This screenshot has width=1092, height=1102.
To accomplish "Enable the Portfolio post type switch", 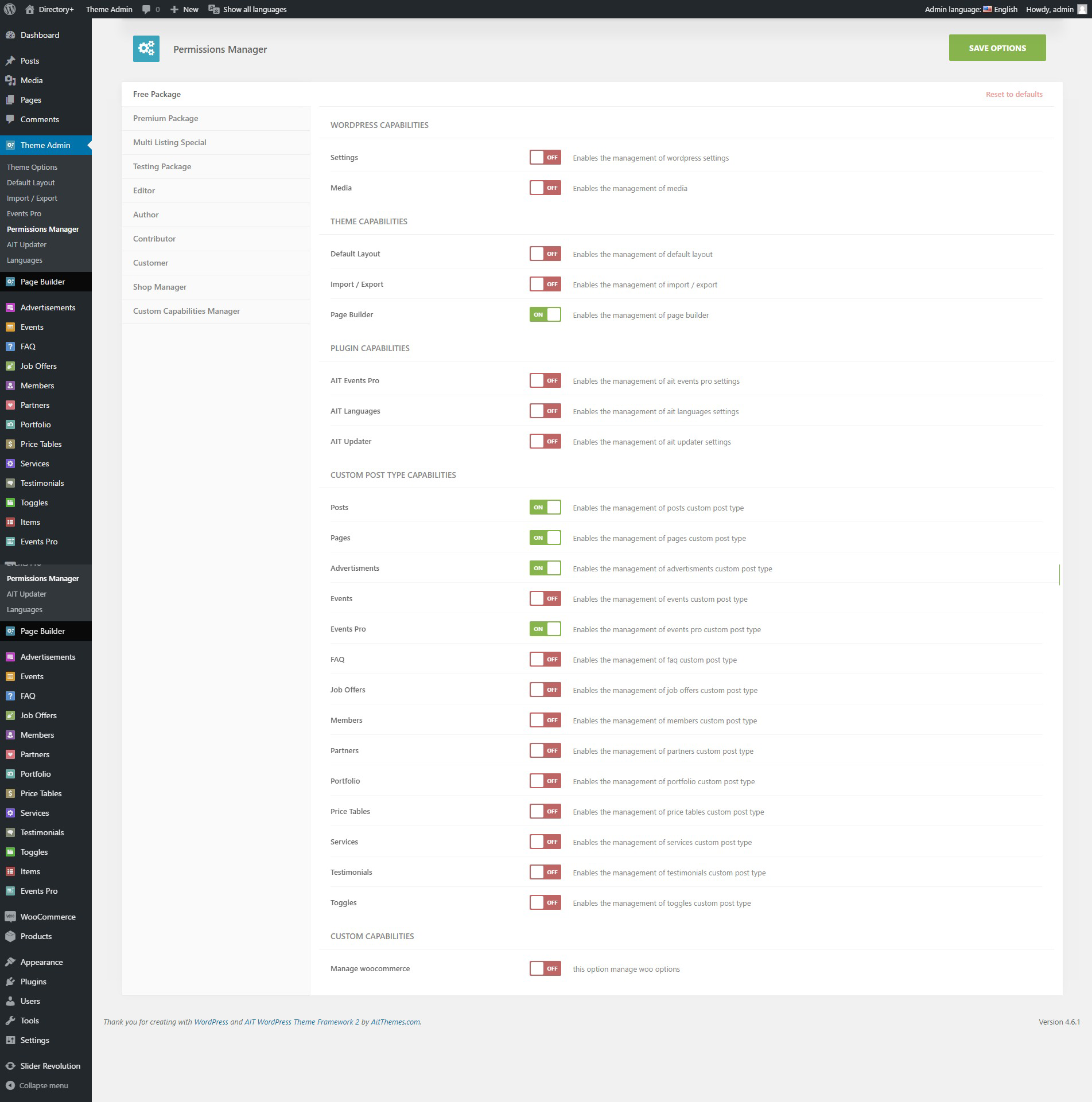I will 545,781.
